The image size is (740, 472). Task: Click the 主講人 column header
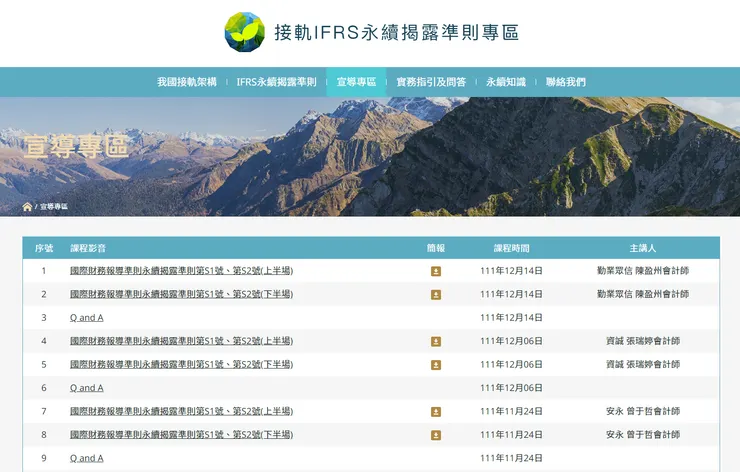click(643, 248)
